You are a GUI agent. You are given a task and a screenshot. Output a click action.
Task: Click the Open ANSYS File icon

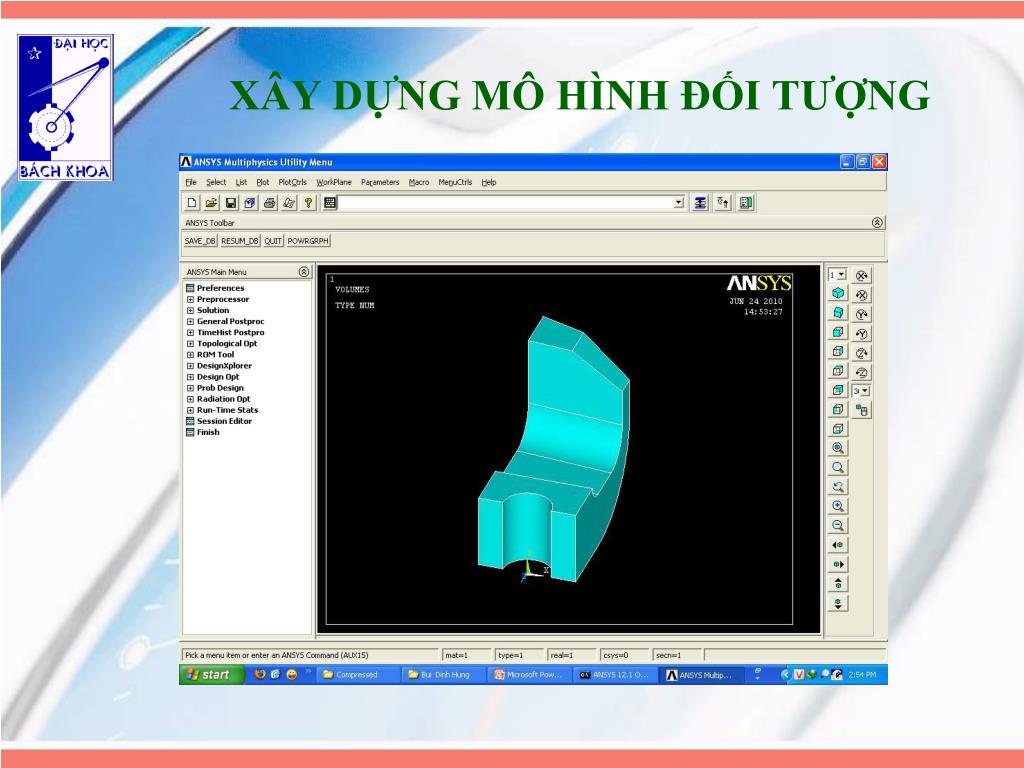211,203
